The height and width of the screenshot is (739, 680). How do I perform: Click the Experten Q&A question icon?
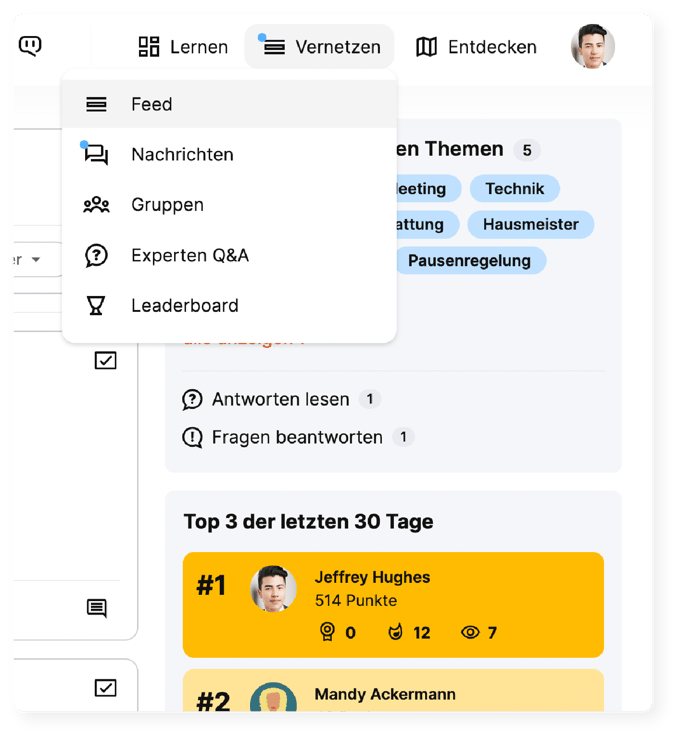[96, 256]
